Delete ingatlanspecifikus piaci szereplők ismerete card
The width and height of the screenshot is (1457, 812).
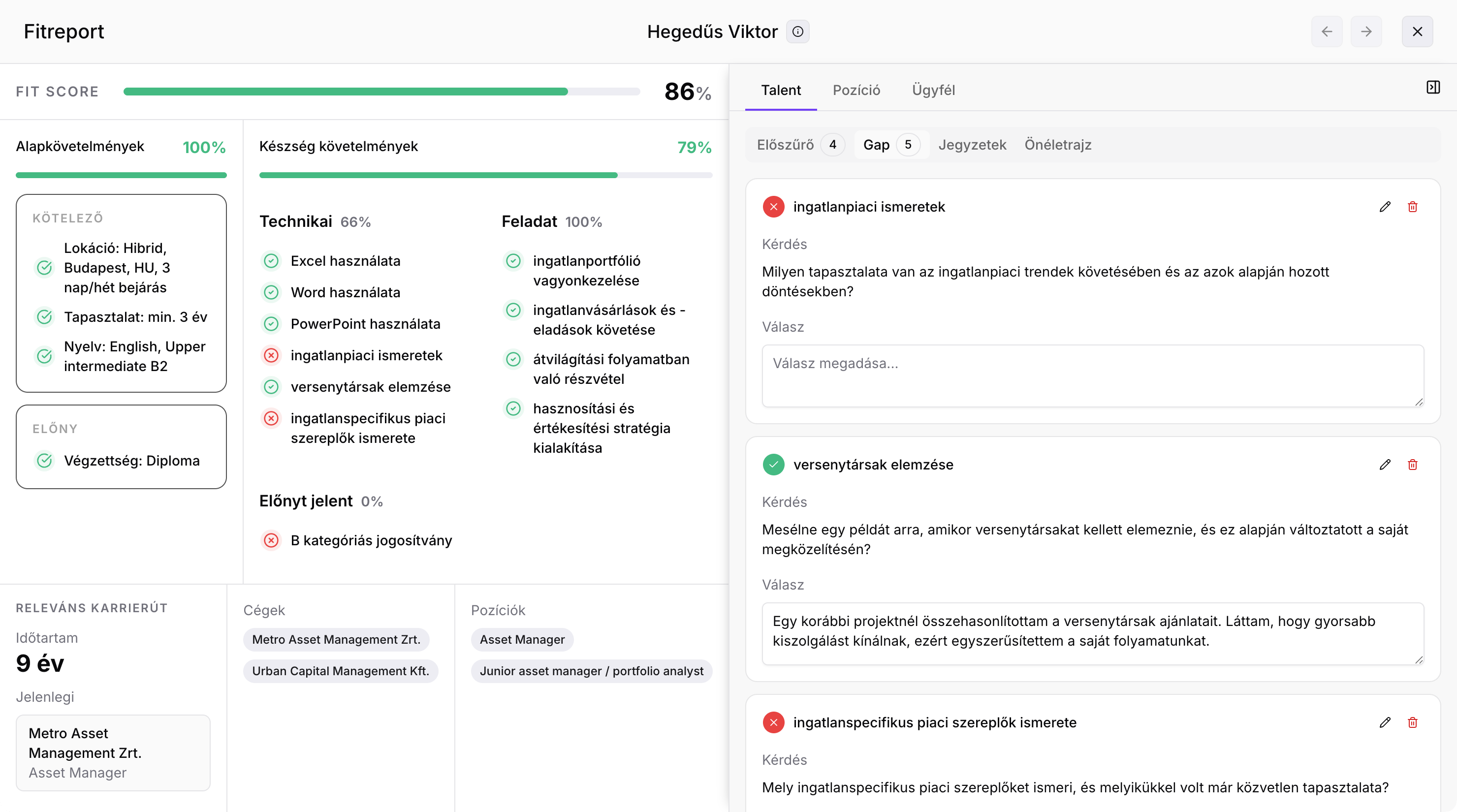click(1412, 722)
